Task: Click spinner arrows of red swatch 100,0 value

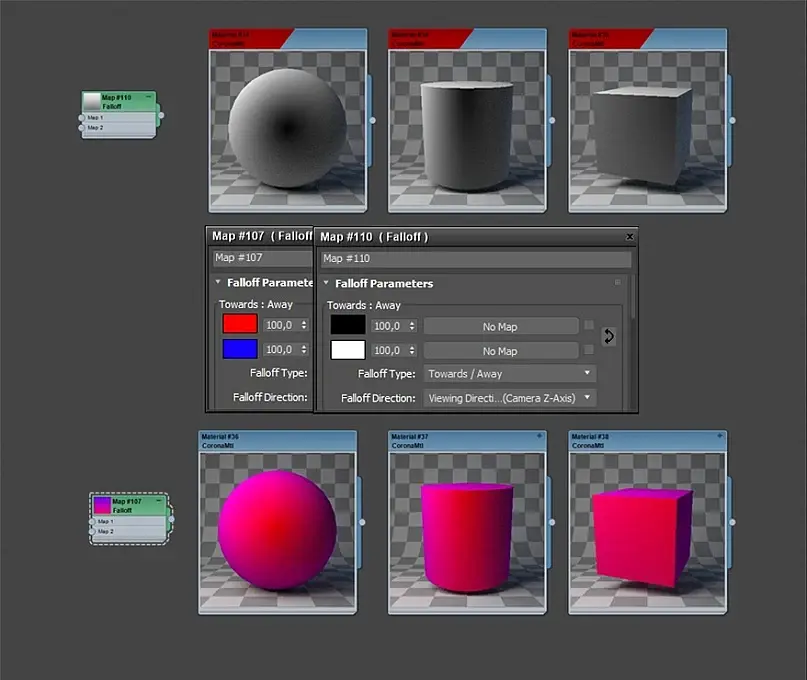Action: 304,325
